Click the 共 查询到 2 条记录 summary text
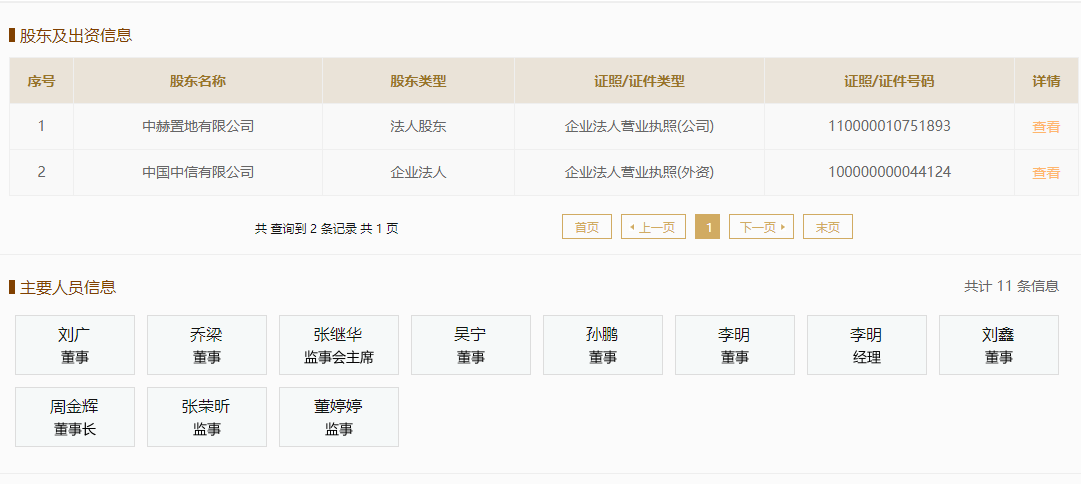Screen dimensions: 1081x484 coord(327,228)
